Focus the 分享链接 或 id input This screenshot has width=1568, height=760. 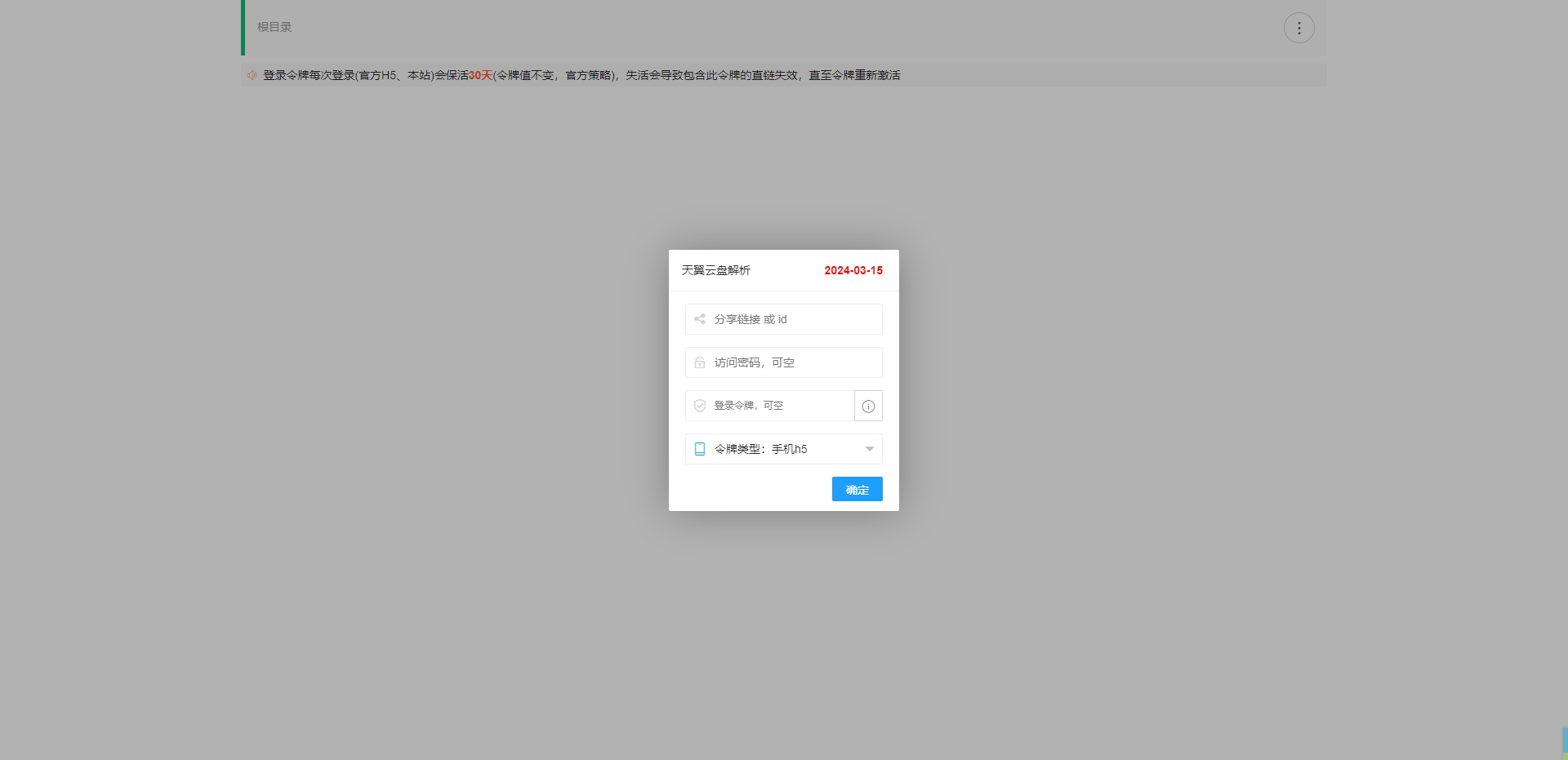pyautogui.click(x=784, y=319)
